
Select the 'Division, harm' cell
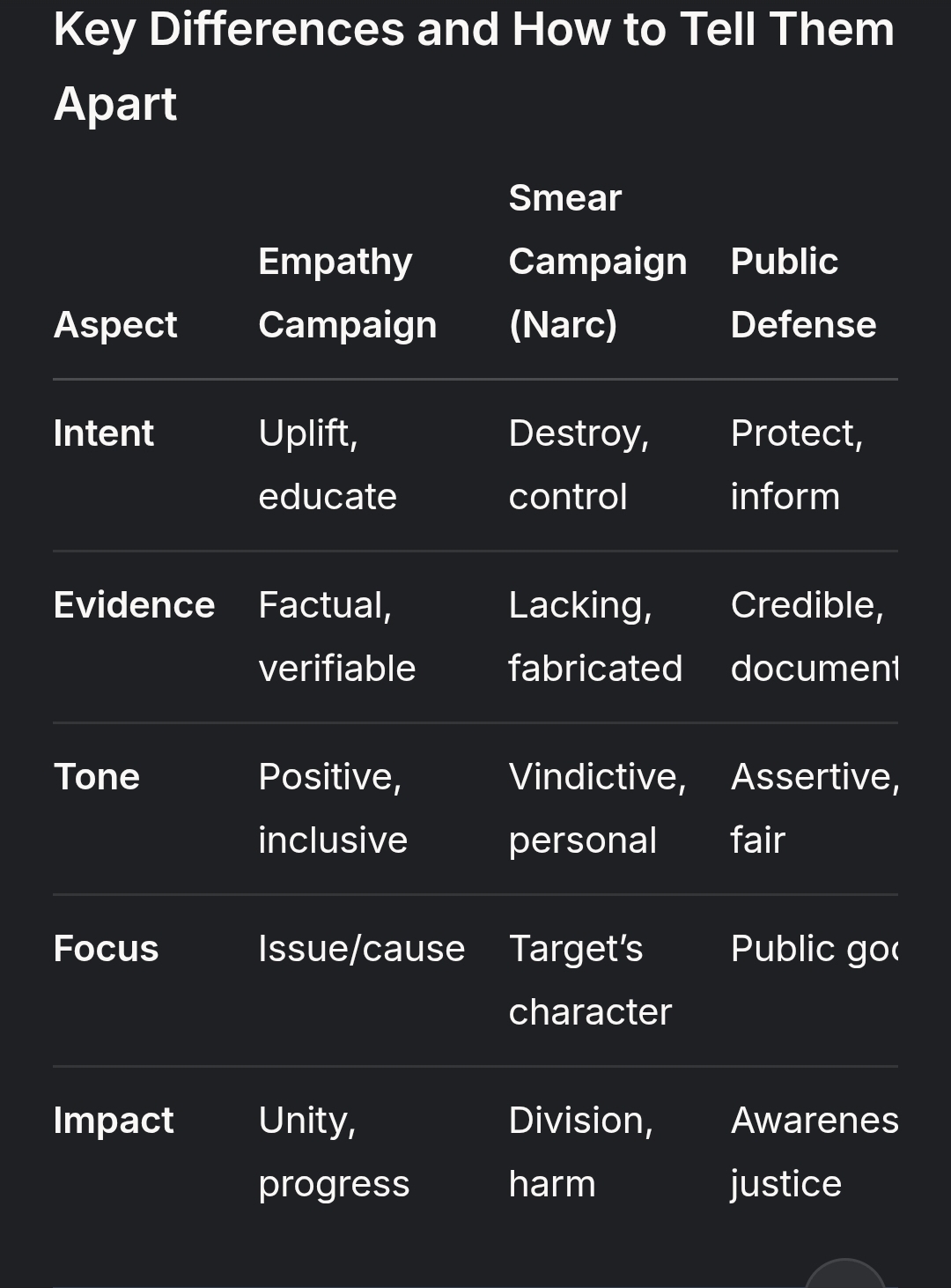[x=580, y=1151]
